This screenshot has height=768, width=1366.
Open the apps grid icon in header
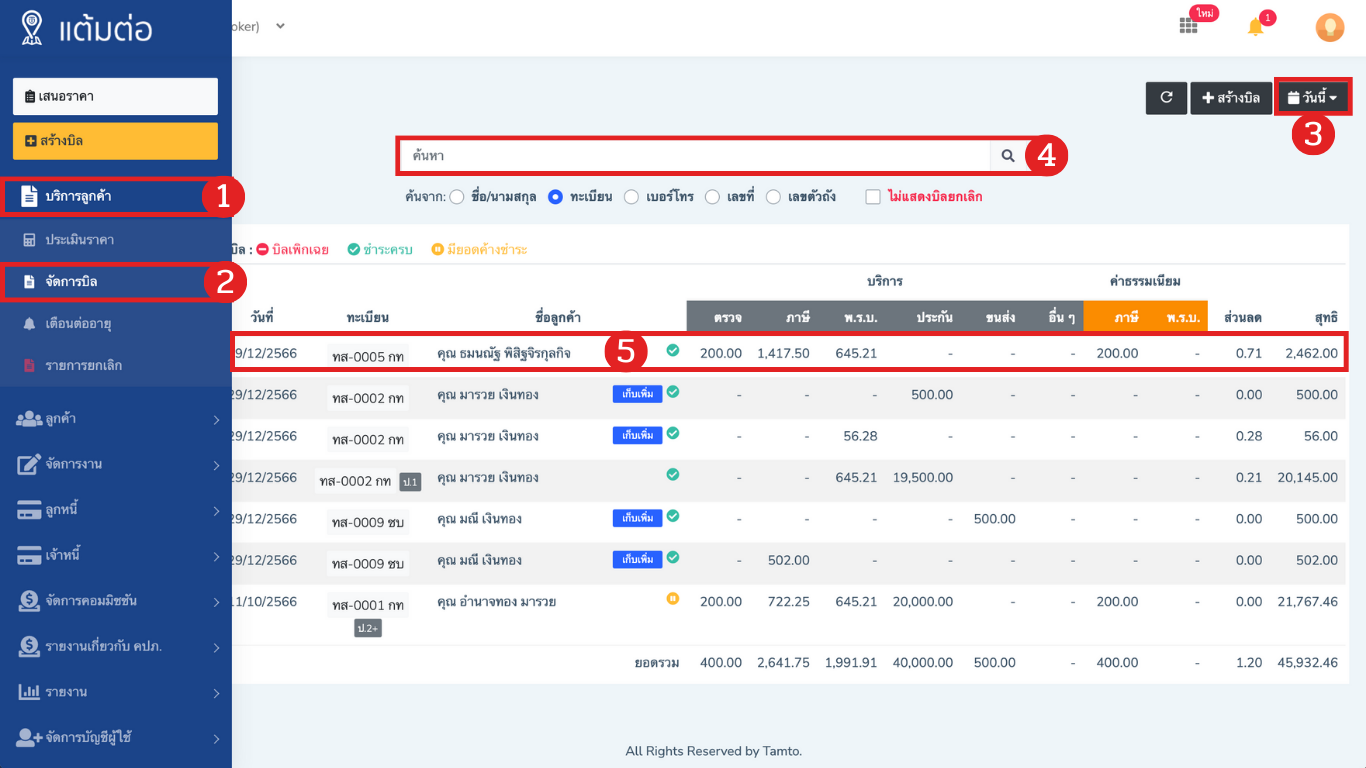coord(1188,27)
